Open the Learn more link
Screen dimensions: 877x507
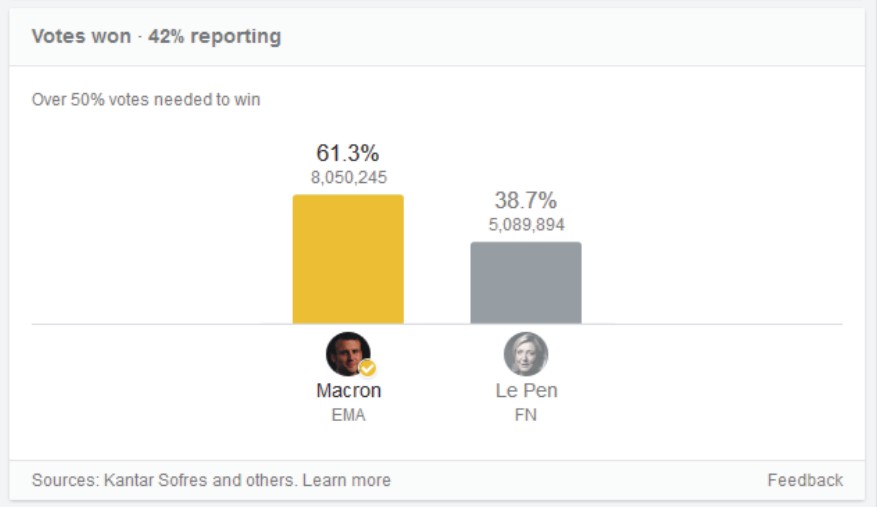pyautogui.click(x=346, y=480)
